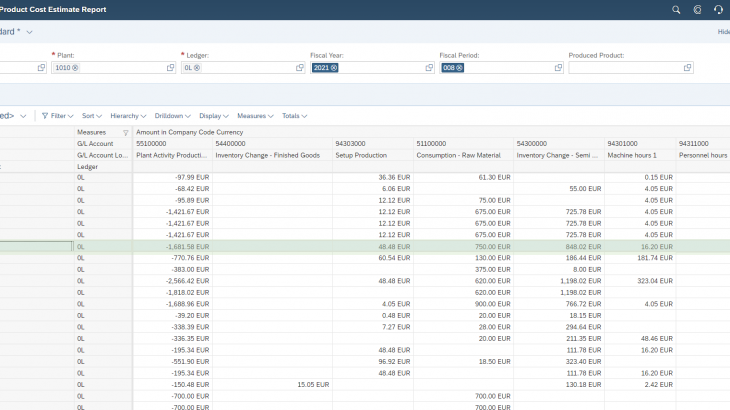Expand the Sort dropdown menu
Image resolution: width=730 pixels, height=410 pixels.
tap(92, 116)
